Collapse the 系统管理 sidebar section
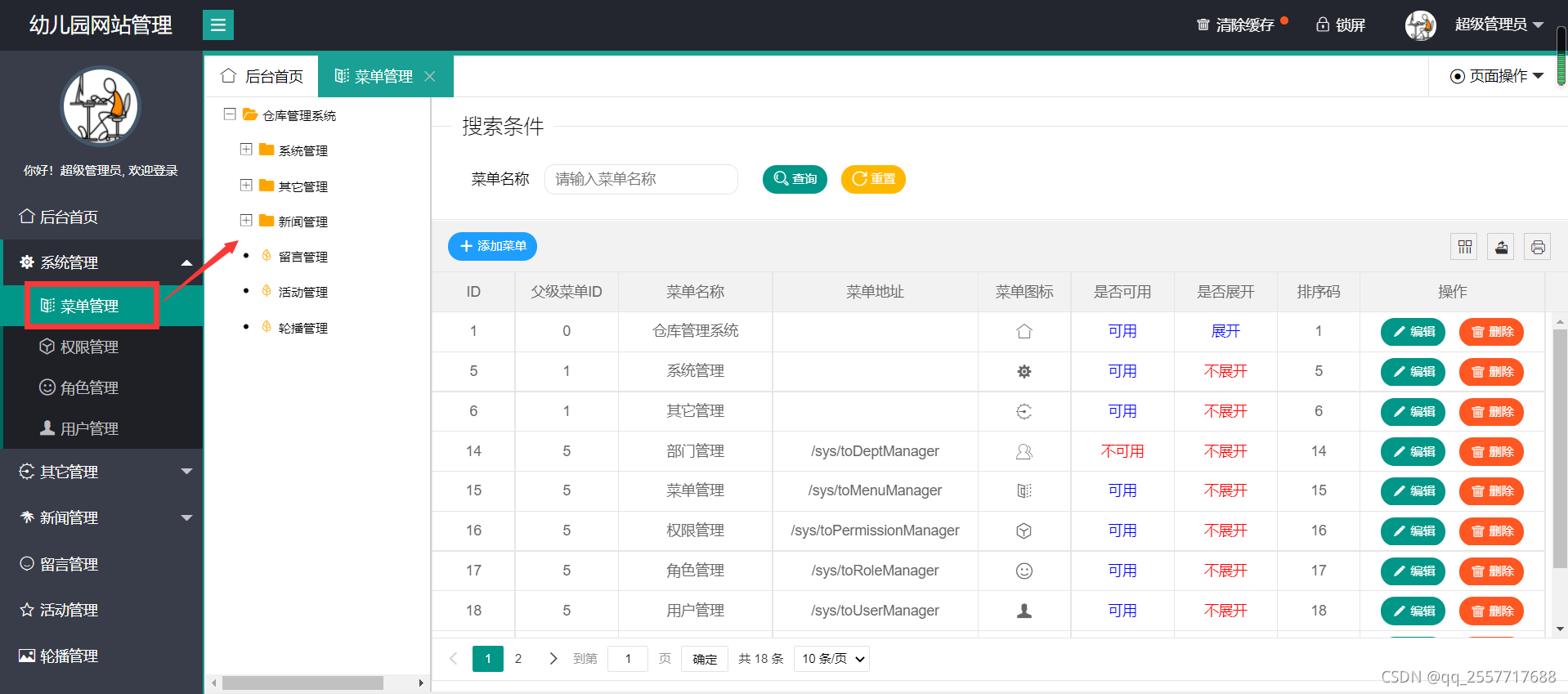Screen dimensions: 1568x694 click(x=101, y=262)
